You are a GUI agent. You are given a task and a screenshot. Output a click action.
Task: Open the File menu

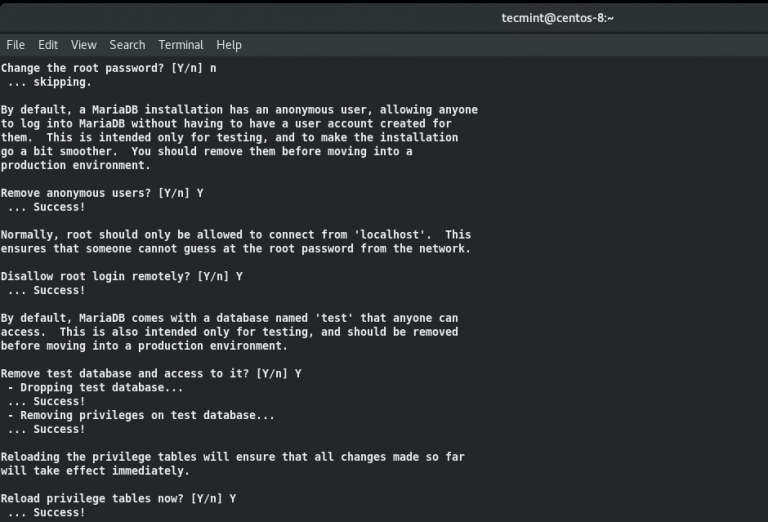coord(15,45)
